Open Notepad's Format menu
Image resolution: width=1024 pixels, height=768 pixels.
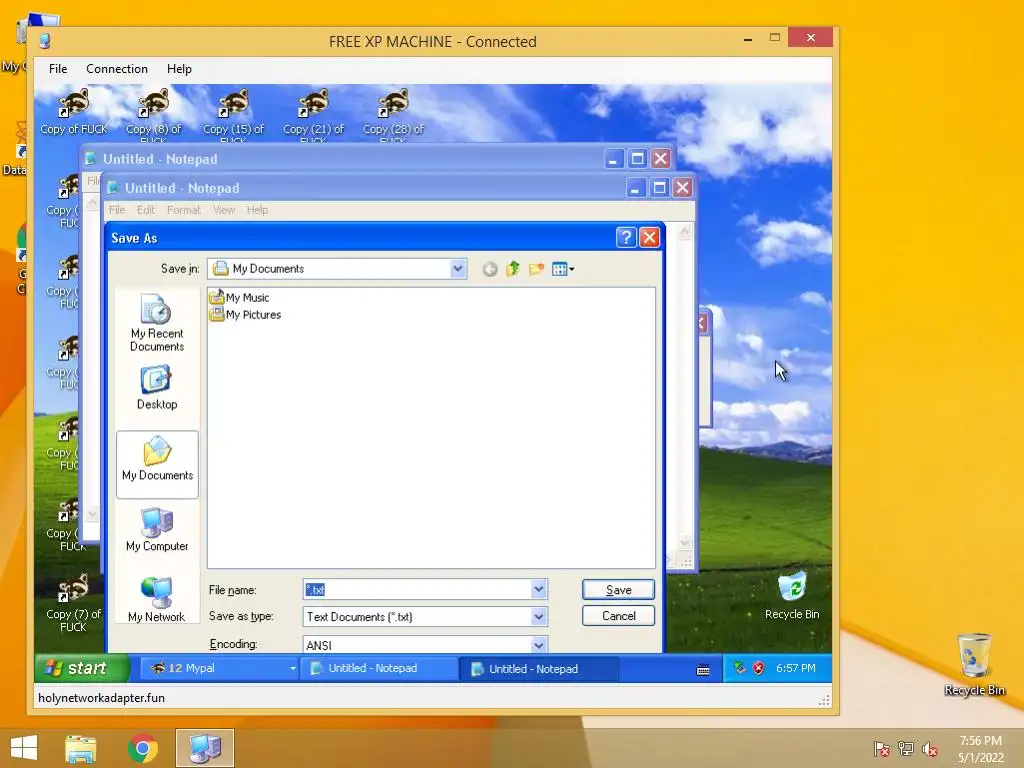tap(184, 210)
